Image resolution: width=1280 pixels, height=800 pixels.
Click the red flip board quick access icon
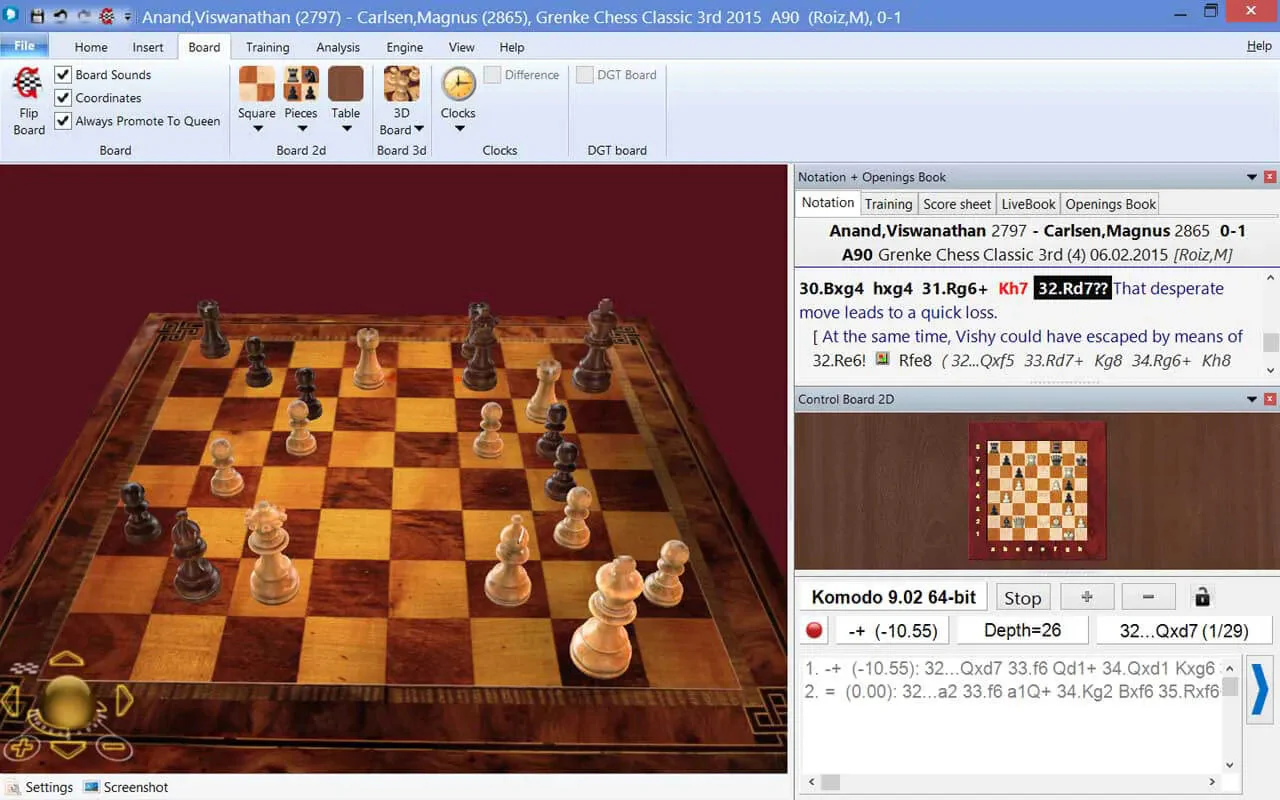click(x=107, y=17)
